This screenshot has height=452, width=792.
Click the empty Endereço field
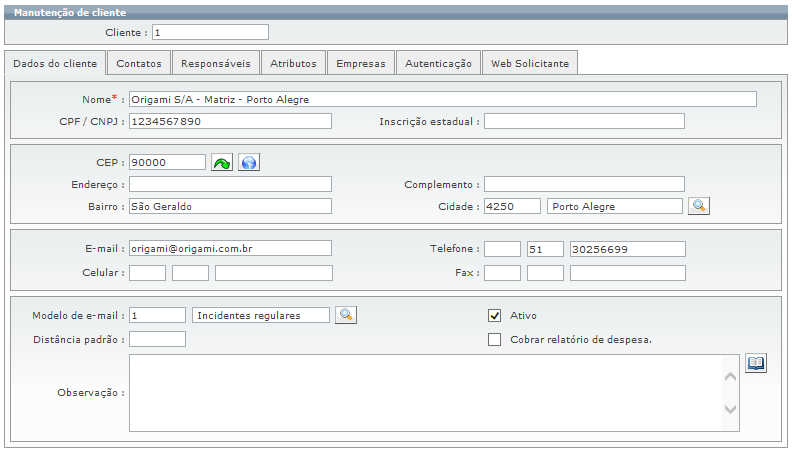tap(230, 184)
